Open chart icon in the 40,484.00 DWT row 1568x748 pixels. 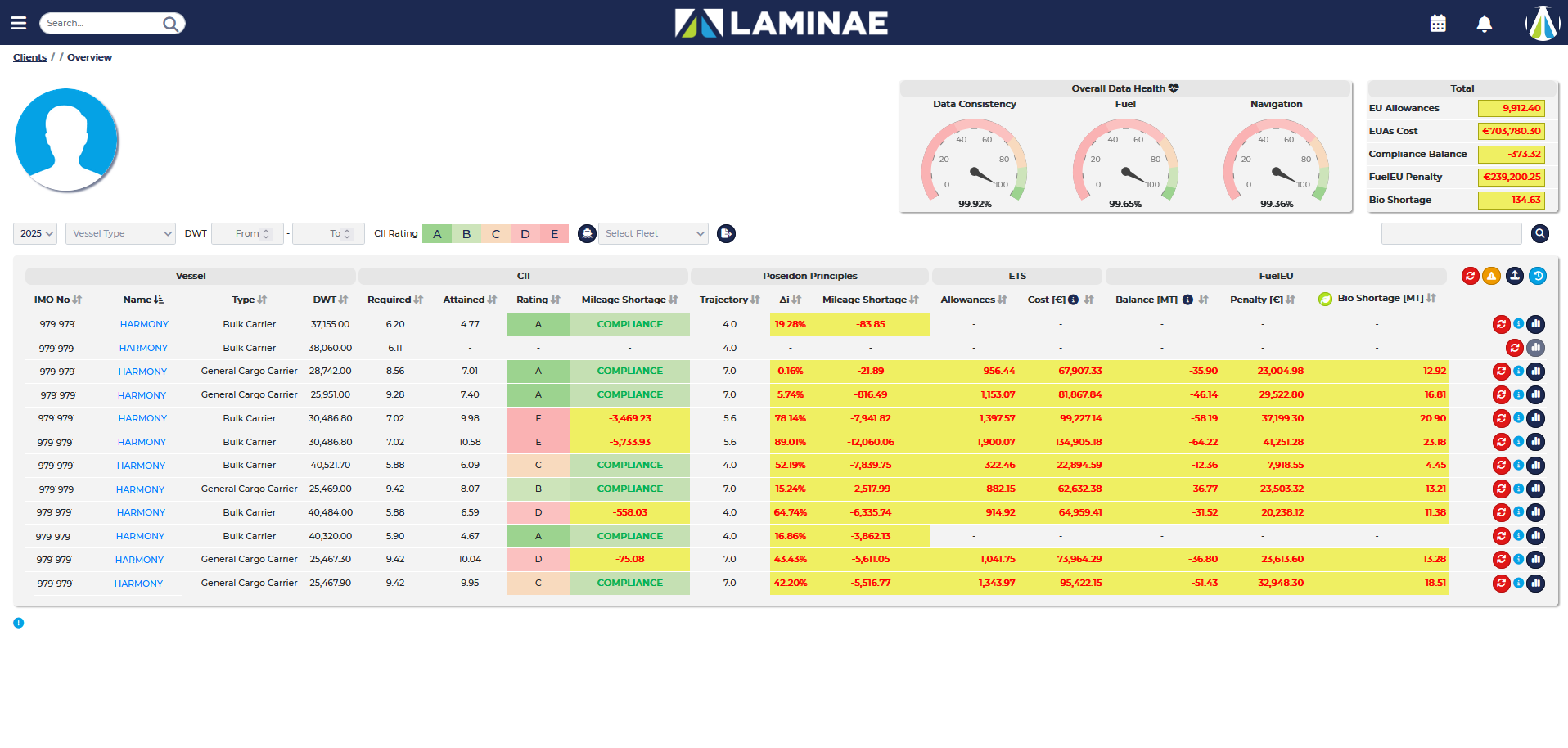coord(1536,512)
